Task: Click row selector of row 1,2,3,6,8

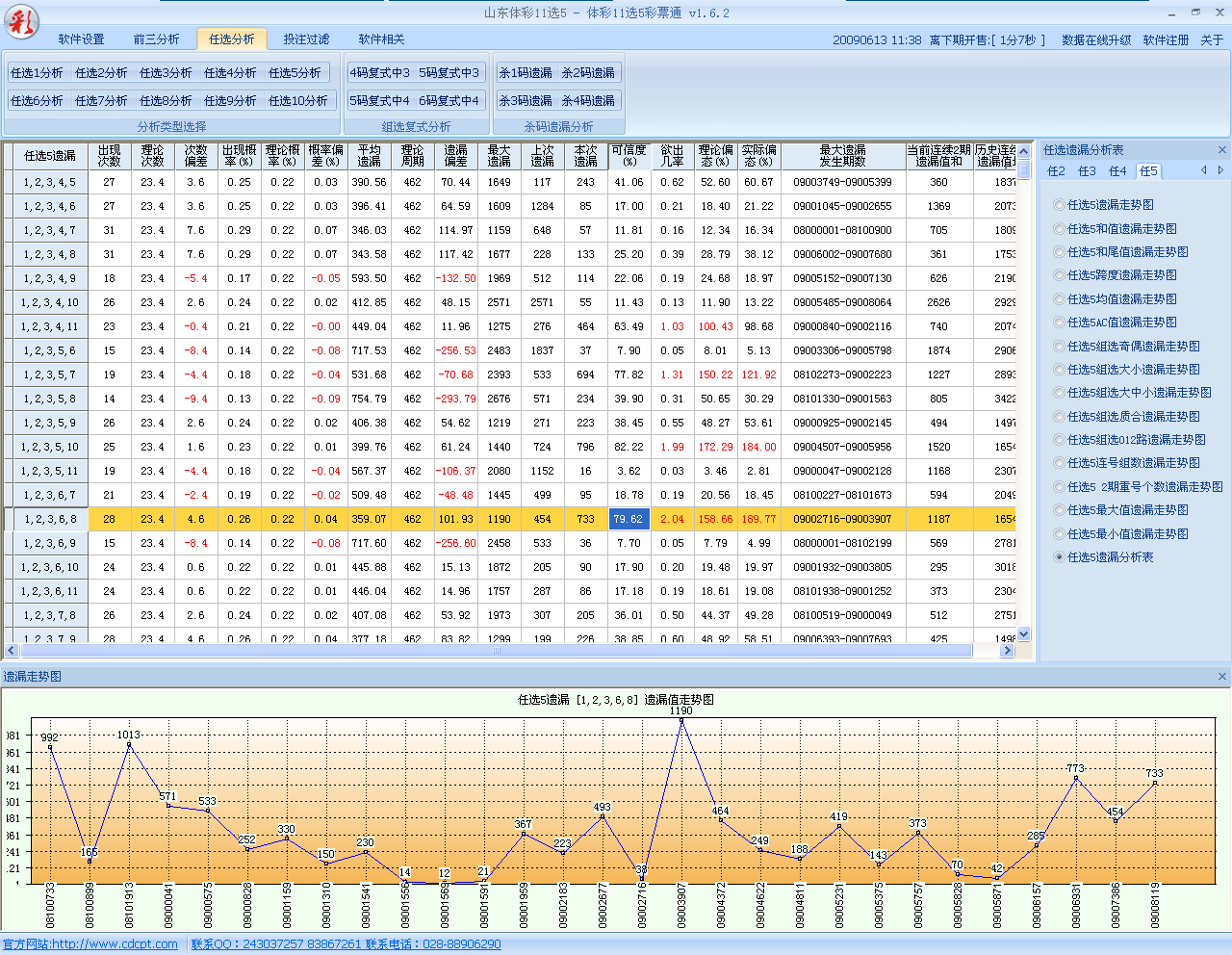Action: pyautogui.click(x=8, y=519)
